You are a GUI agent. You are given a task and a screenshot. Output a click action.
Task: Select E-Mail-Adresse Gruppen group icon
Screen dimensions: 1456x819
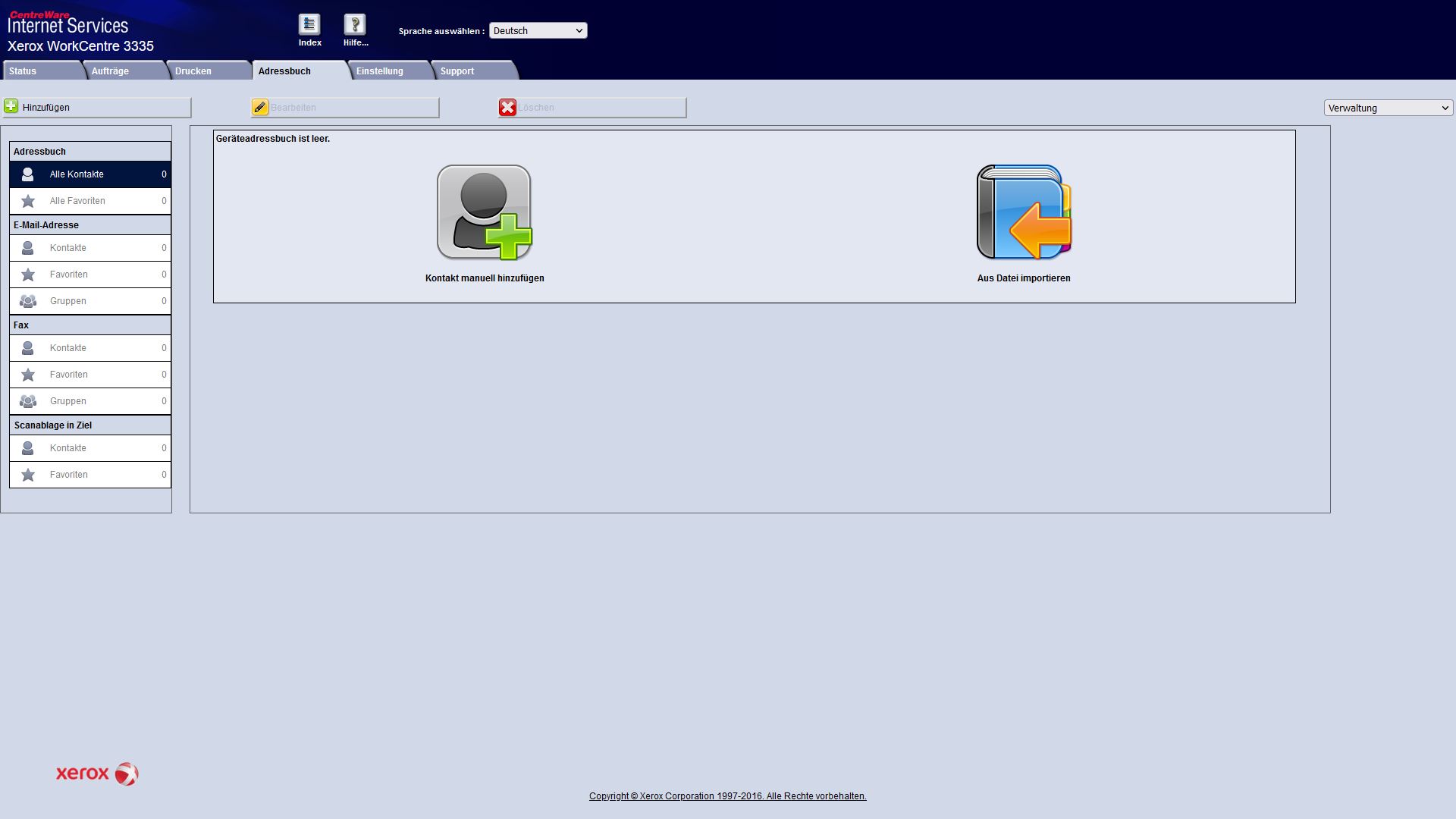[x=28, y=301]
